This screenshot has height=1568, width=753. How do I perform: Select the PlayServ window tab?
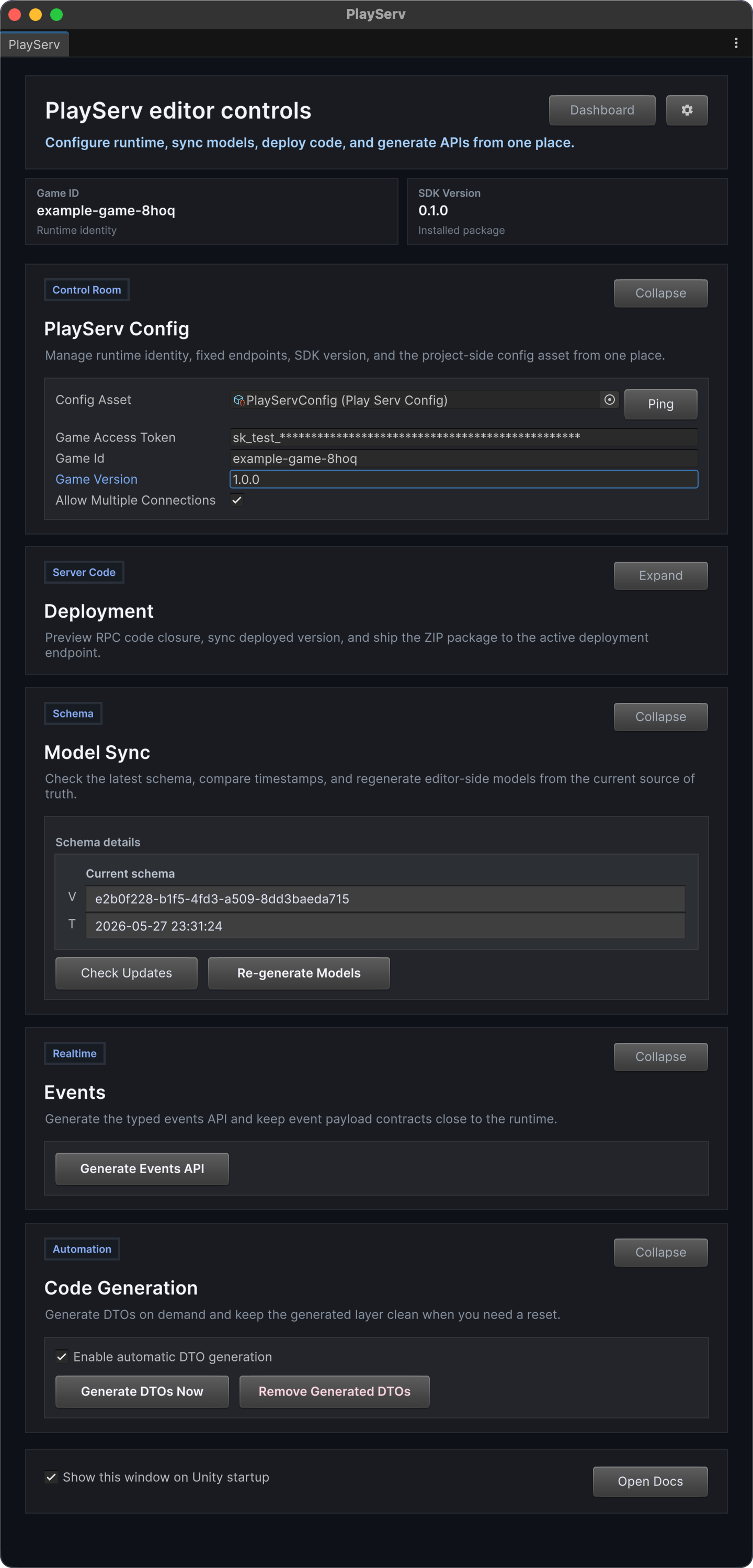[34, 44]
